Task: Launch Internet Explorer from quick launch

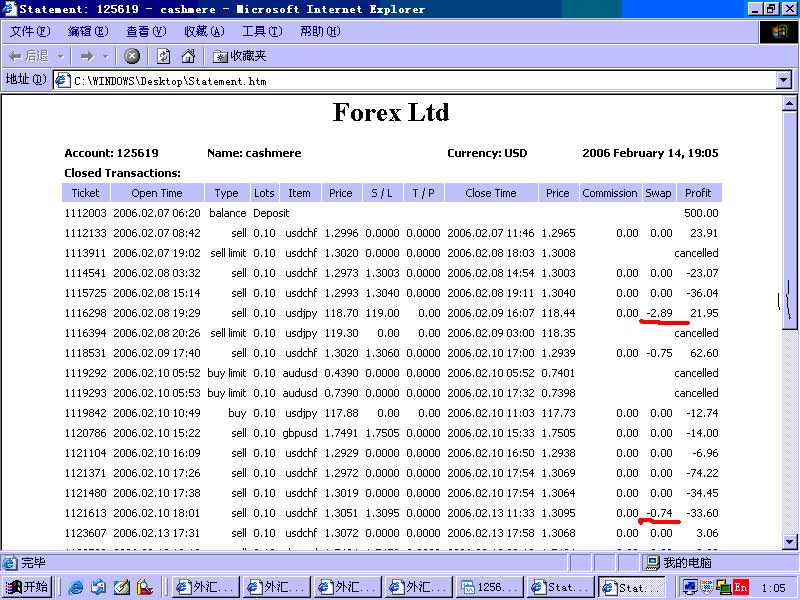Action: pyautogui.click(x=76, y=588)
